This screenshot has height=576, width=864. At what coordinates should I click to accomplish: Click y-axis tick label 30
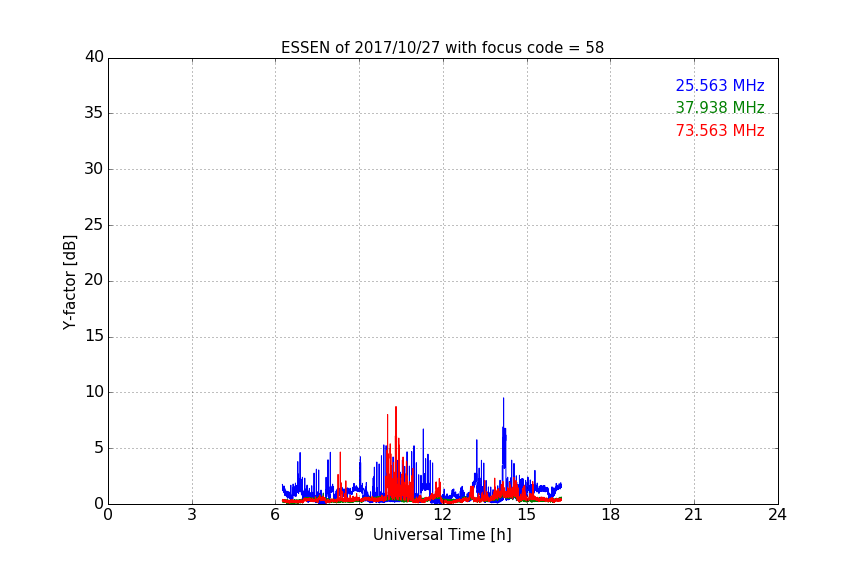tap(94, 169)
